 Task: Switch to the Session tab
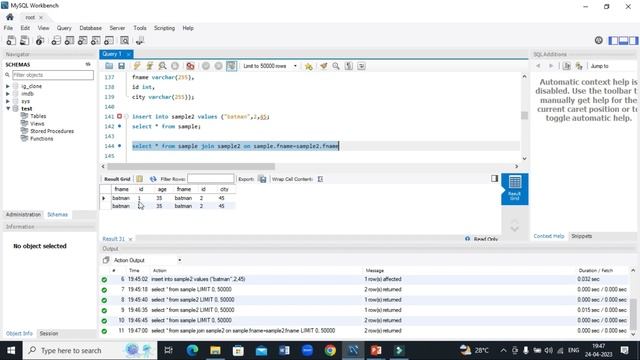49,333
